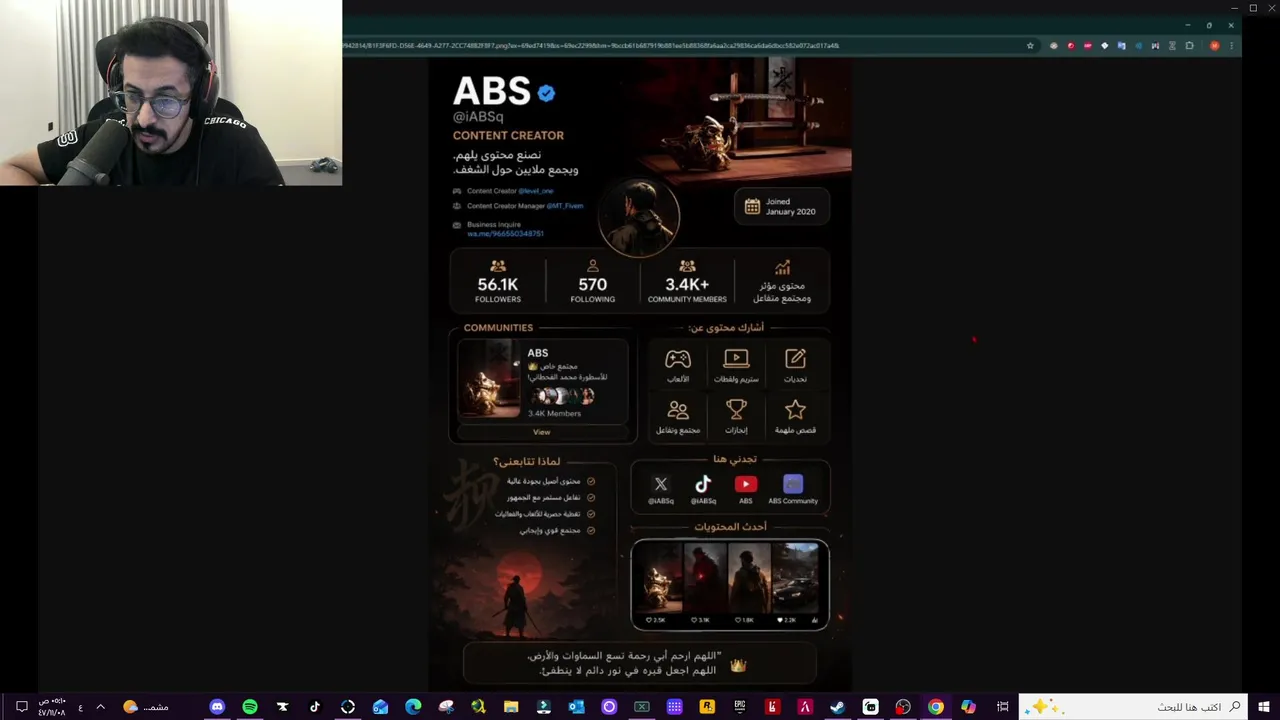This screenshot has height=720, width=1280.
Task: Open the weather widget in the taskbar
Action: coord(146,707)
